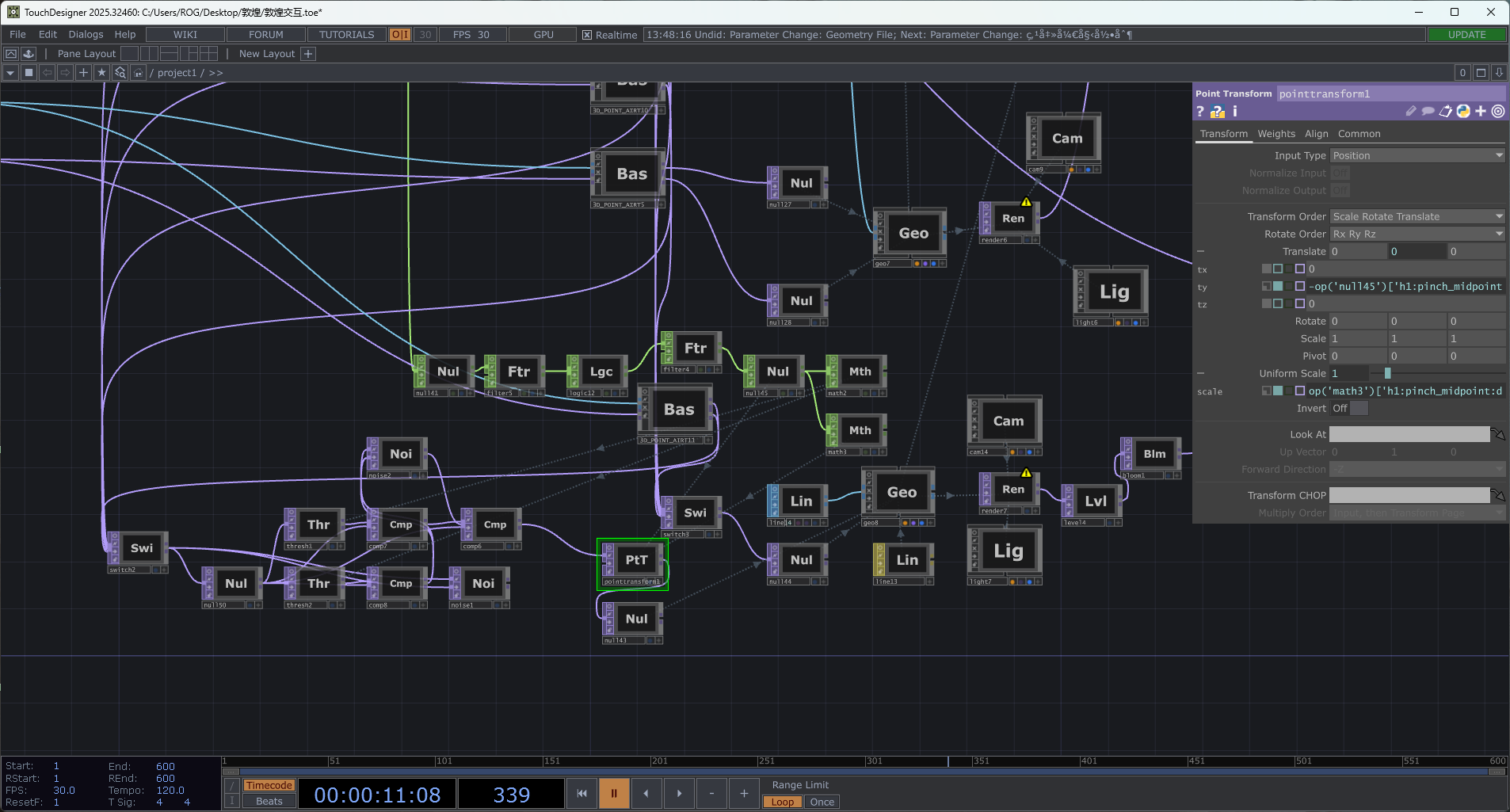Image resolution: width=1510 pixels, height=812 pixels.
Task: Toggle scale parameter expression mode square
Action: click(1278, 391)
